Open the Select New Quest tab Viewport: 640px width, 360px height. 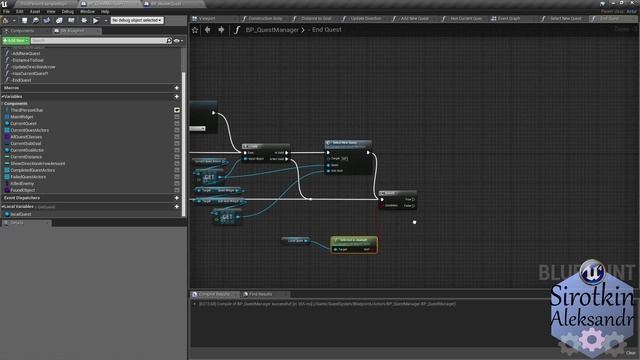[565, 18]
